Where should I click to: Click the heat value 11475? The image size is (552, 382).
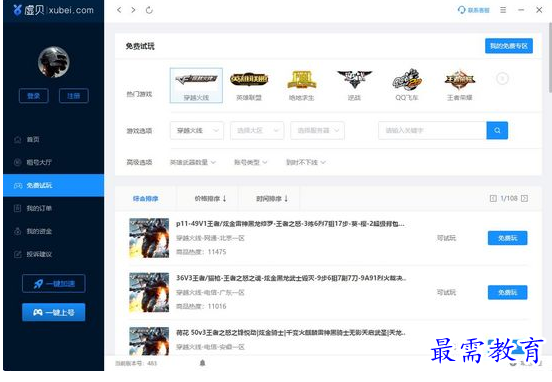[217, 252]
